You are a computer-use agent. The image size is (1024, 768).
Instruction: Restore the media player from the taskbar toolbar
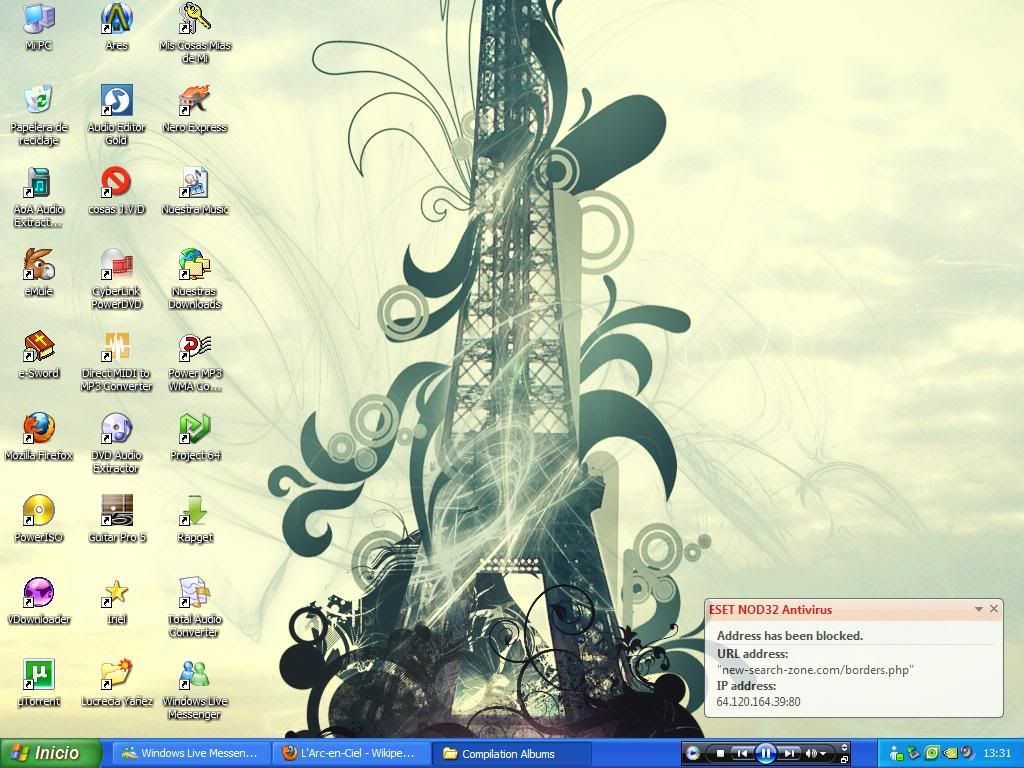pyautogui.click(x=844, y=759)
